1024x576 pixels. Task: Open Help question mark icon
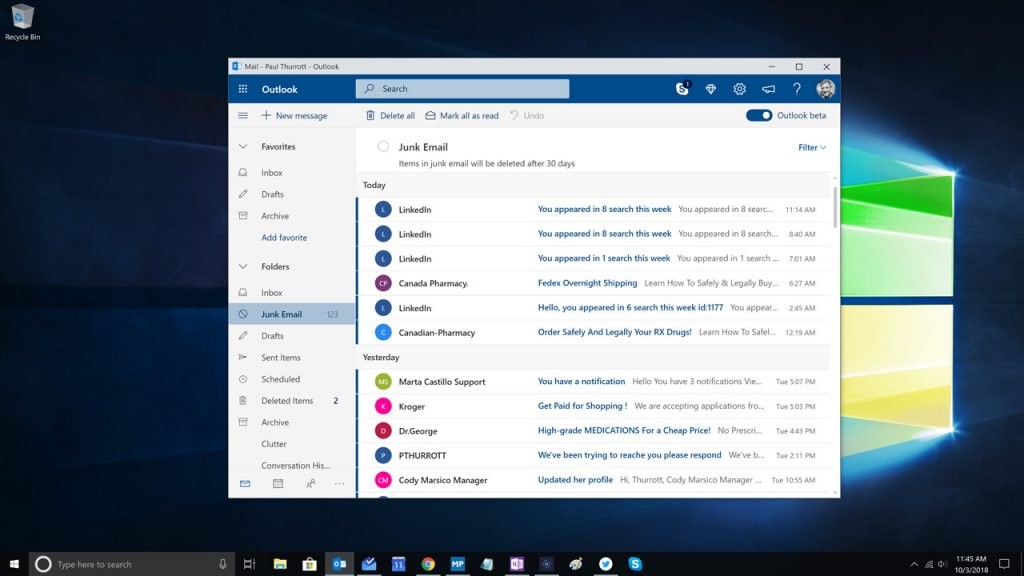[x=797, y=89]
